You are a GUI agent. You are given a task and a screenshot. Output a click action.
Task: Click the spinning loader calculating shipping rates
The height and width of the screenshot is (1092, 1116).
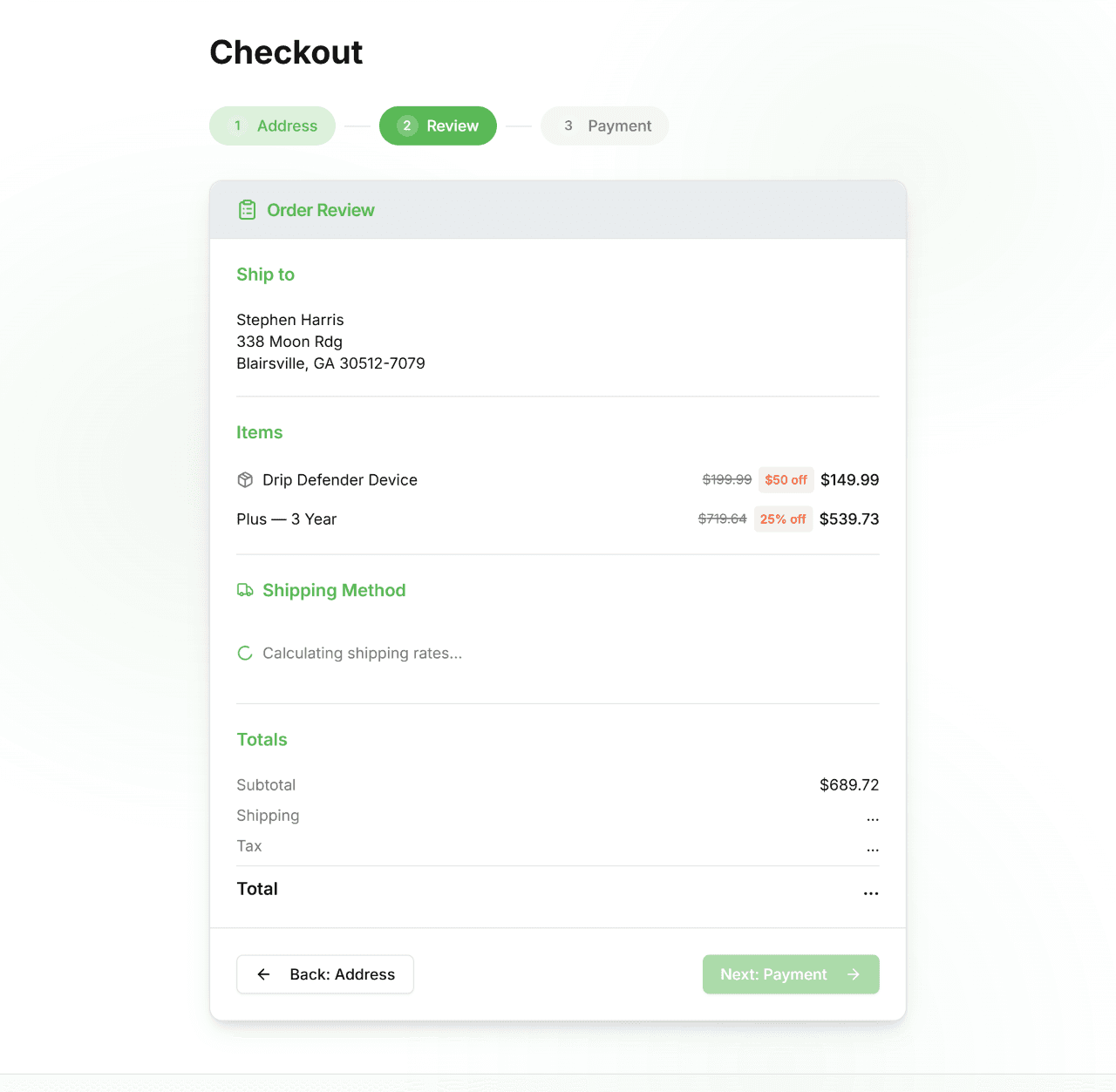[245, 653]
